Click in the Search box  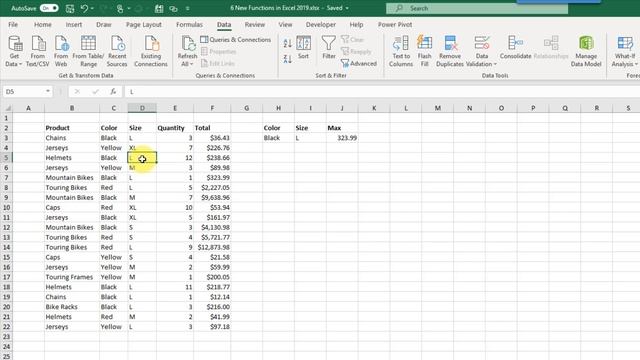click(477, 8)
